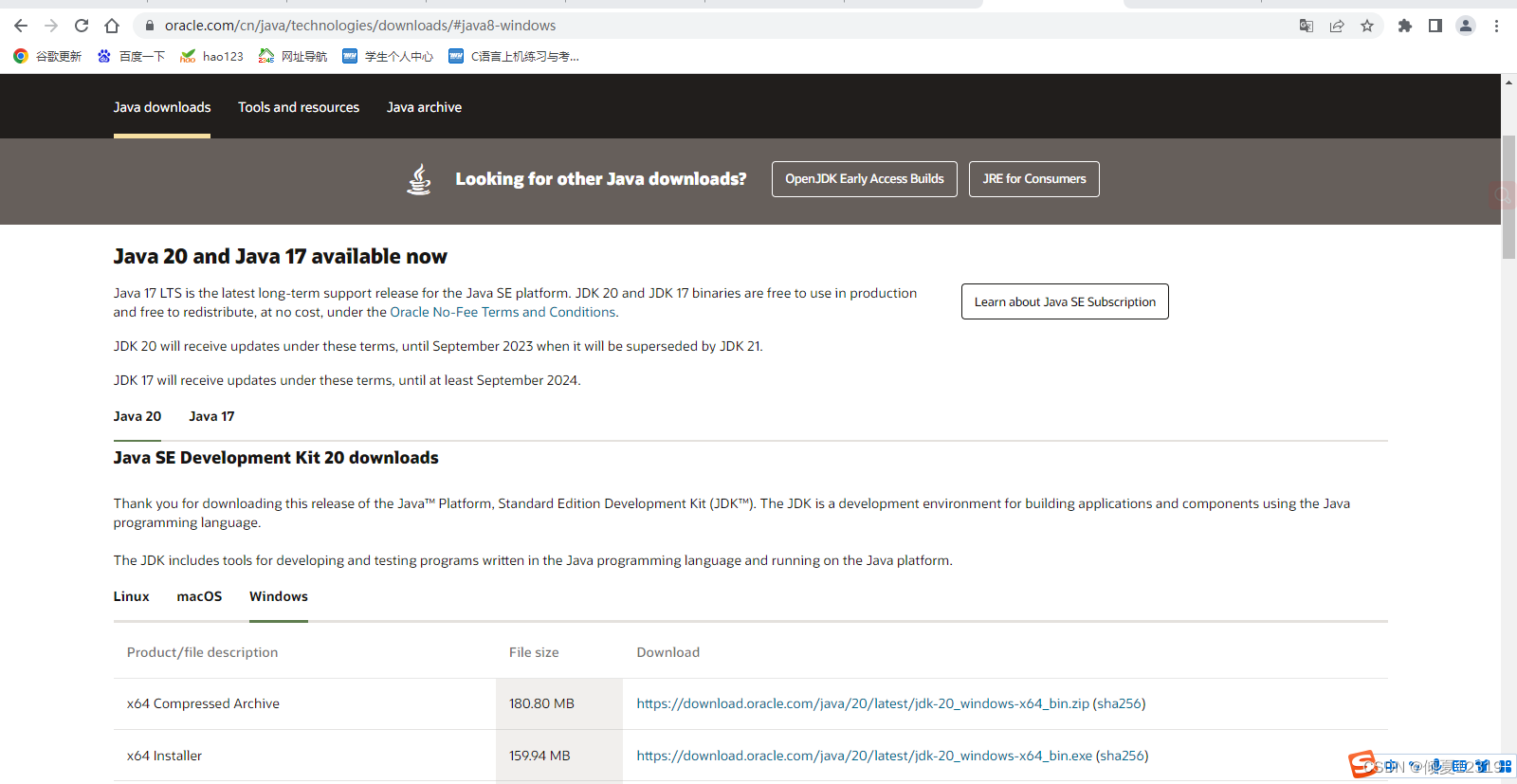Switch to the Java 17 tab
Screen dimensions: 1517x784
click(x=211, y=416)
